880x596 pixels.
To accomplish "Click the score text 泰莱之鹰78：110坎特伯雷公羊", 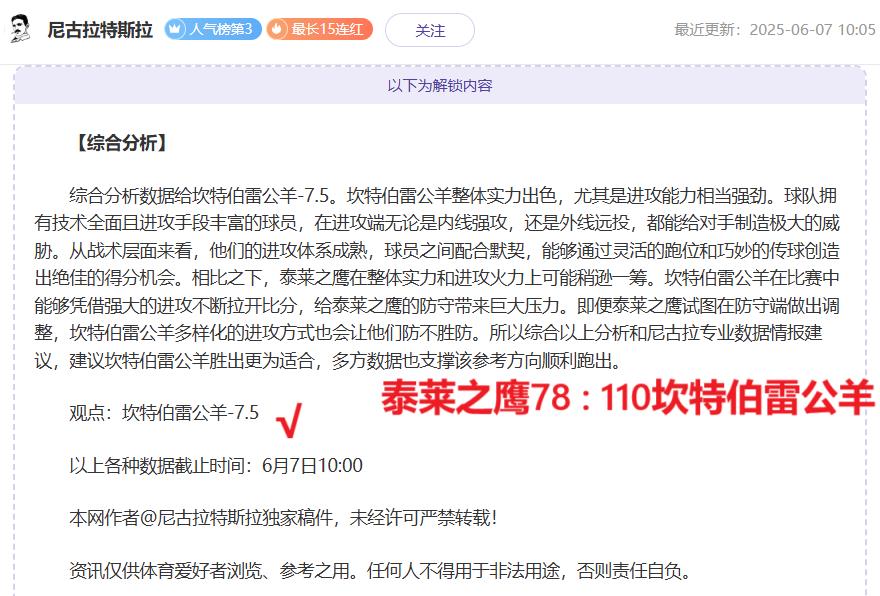I will pos(627,397).
